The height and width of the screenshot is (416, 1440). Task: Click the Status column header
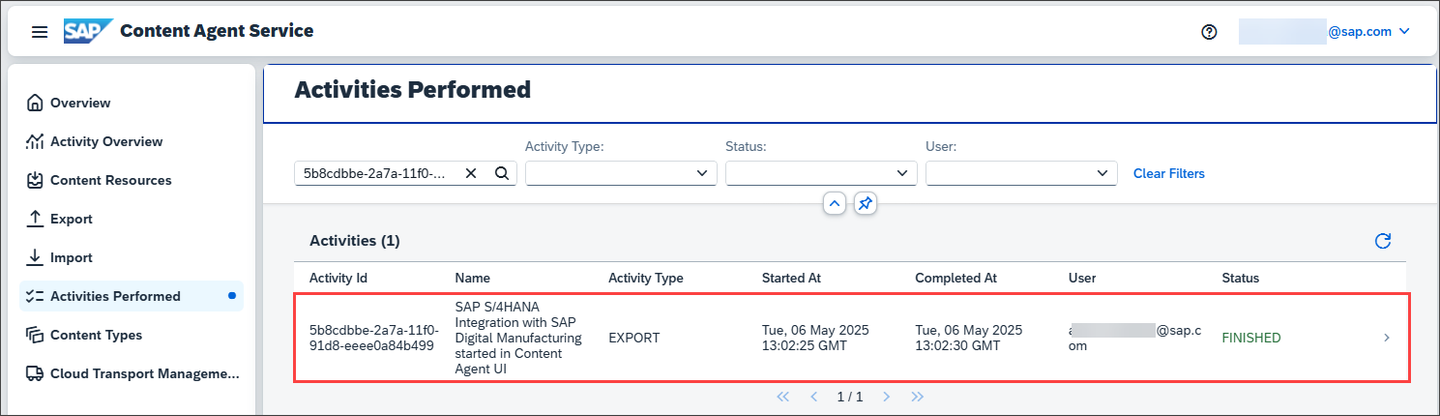(1240, 278)
